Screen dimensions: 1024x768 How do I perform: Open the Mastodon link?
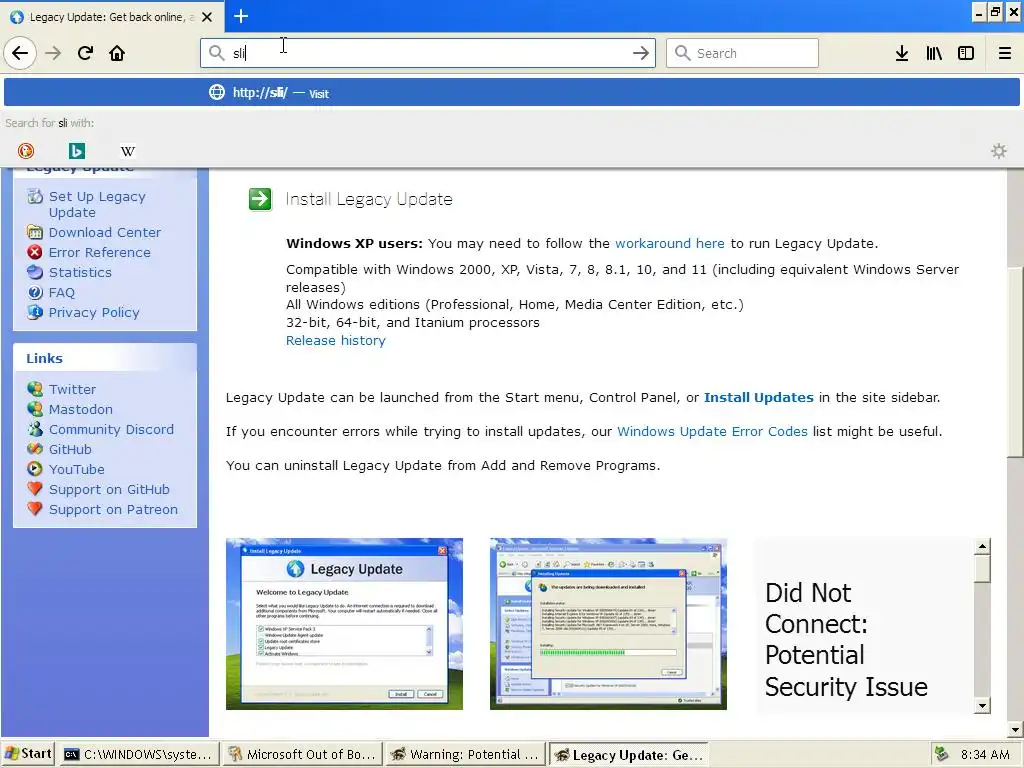(80, 409)
